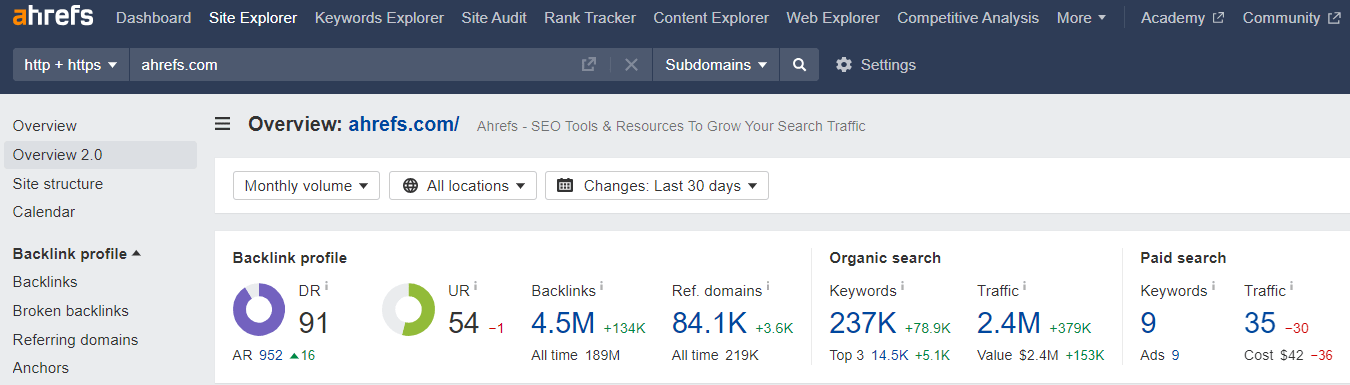Toggle the hamburger menu beside Overview

[223, 124]
